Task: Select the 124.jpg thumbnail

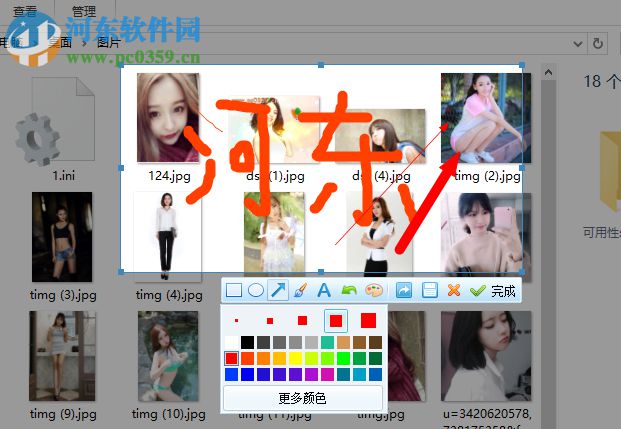Action: pos(168,118)
